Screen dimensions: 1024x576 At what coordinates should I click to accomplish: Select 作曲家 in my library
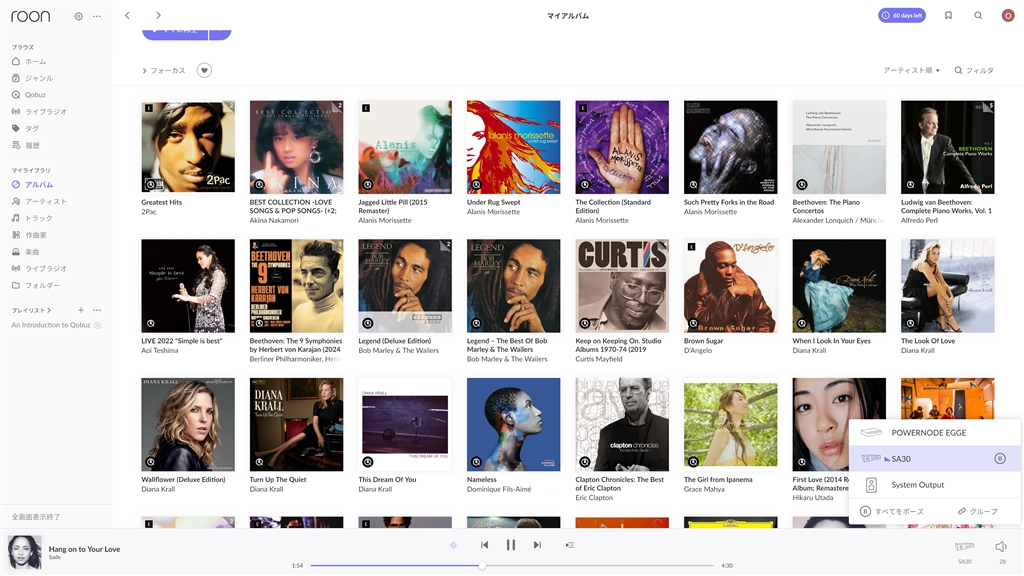36,235
